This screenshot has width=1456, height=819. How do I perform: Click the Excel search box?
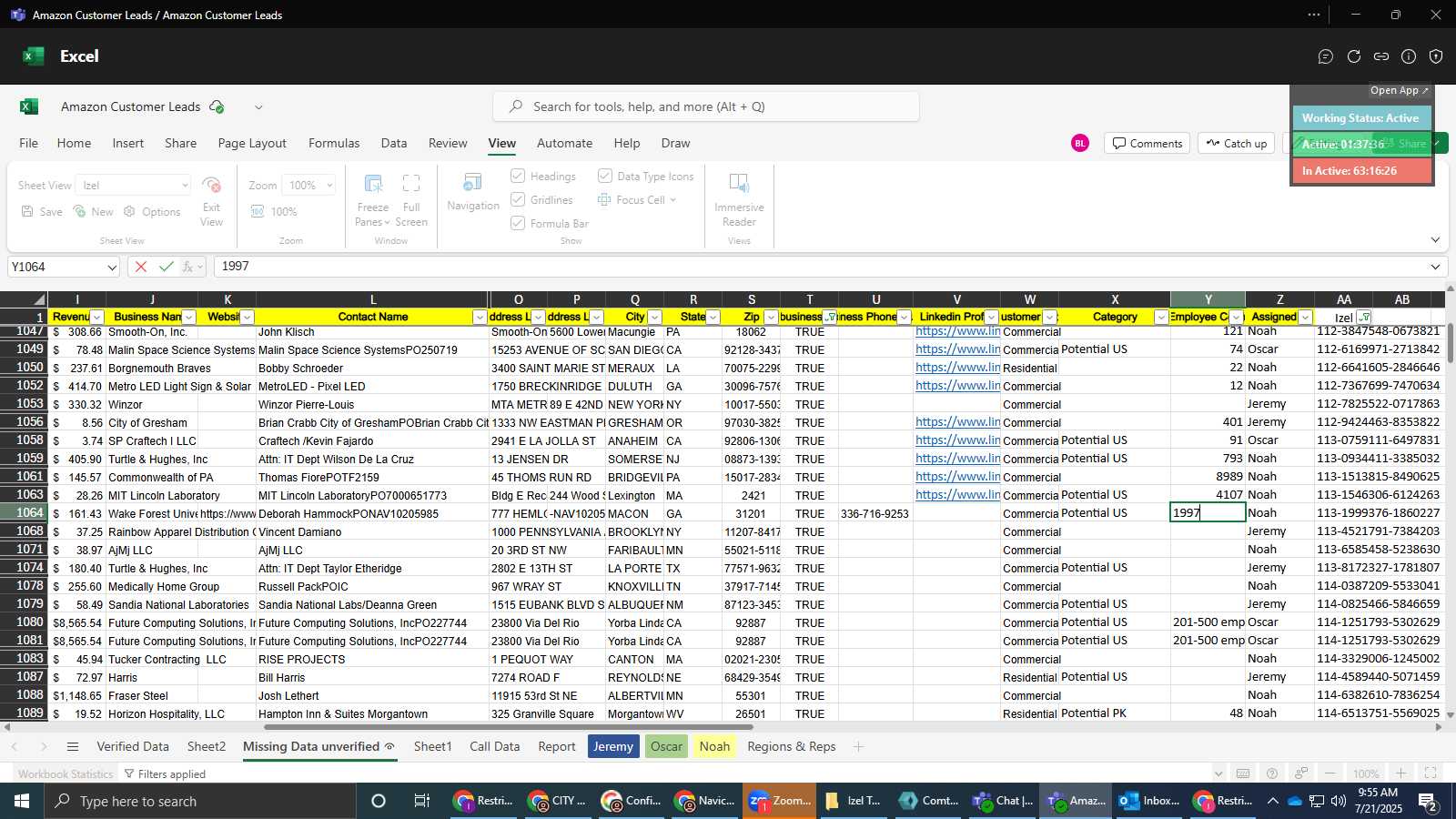706,106
